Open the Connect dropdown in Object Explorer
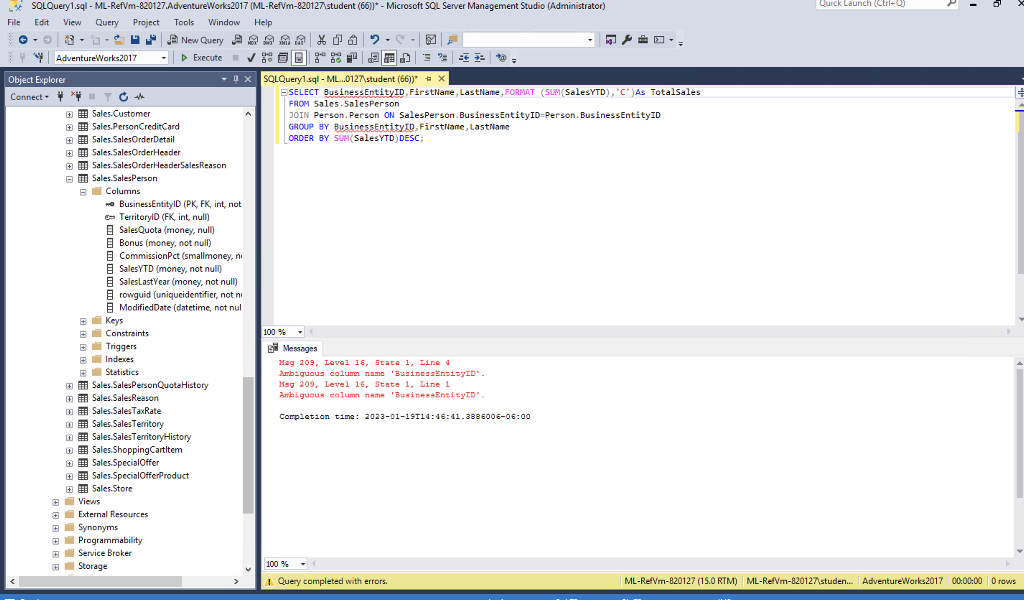 [29, 97]
